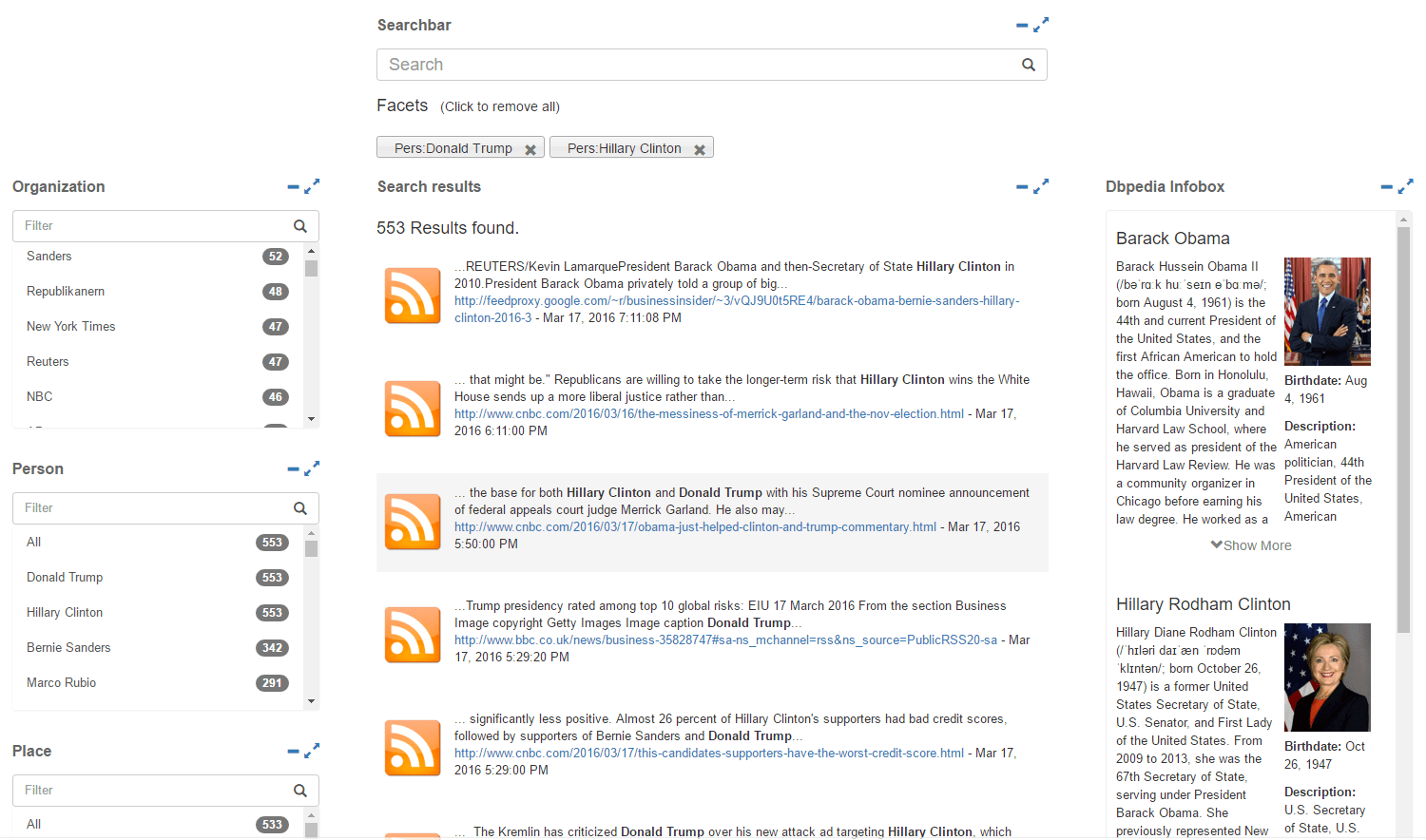Click the search magnifier icon in Searchbar
Image resolution: width=1426 pixels, height=840 pixels.
point(1028,65)
